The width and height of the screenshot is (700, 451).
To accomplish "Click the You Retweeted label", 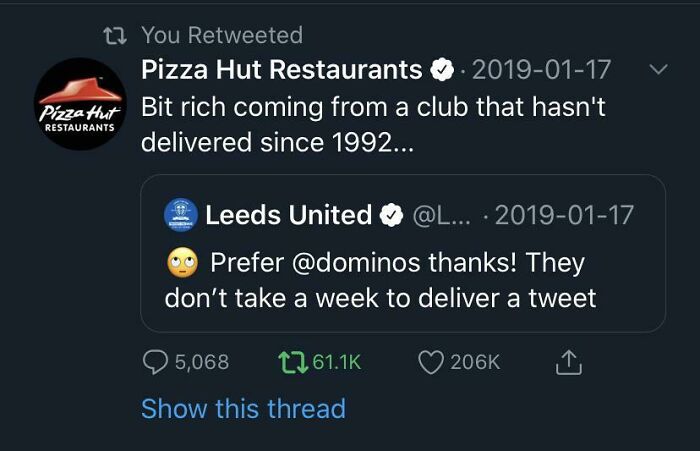I will click(222, 35).
